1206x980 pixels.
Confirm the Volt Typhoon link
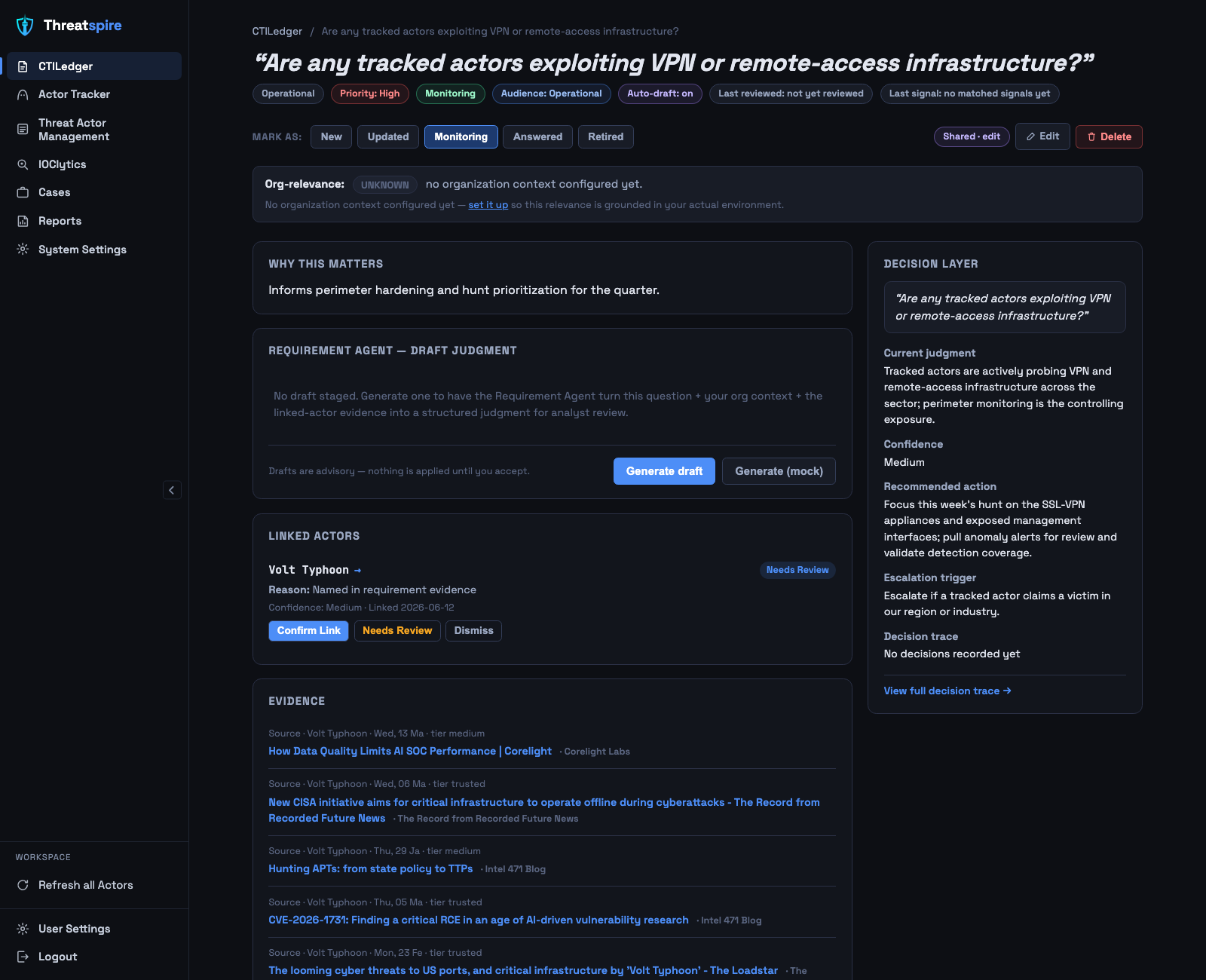tap(308, 631)
